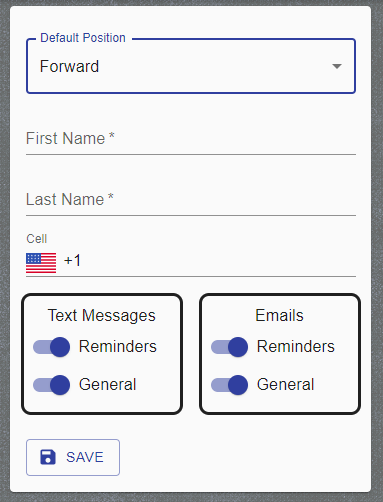This screenshot has height=502, width=383.
Task: Click the +1 country code text
Action: (x=72, y=261)
